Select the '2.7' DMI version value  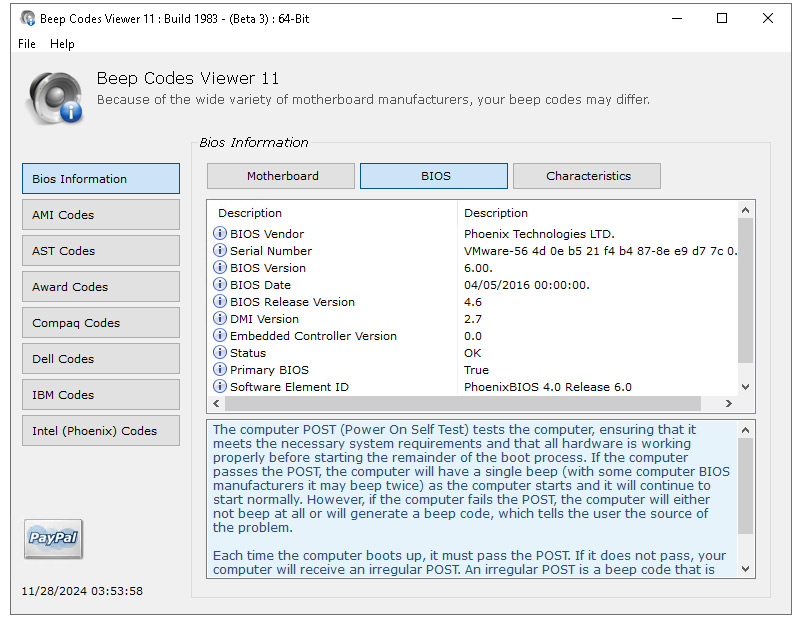point(473,318)
